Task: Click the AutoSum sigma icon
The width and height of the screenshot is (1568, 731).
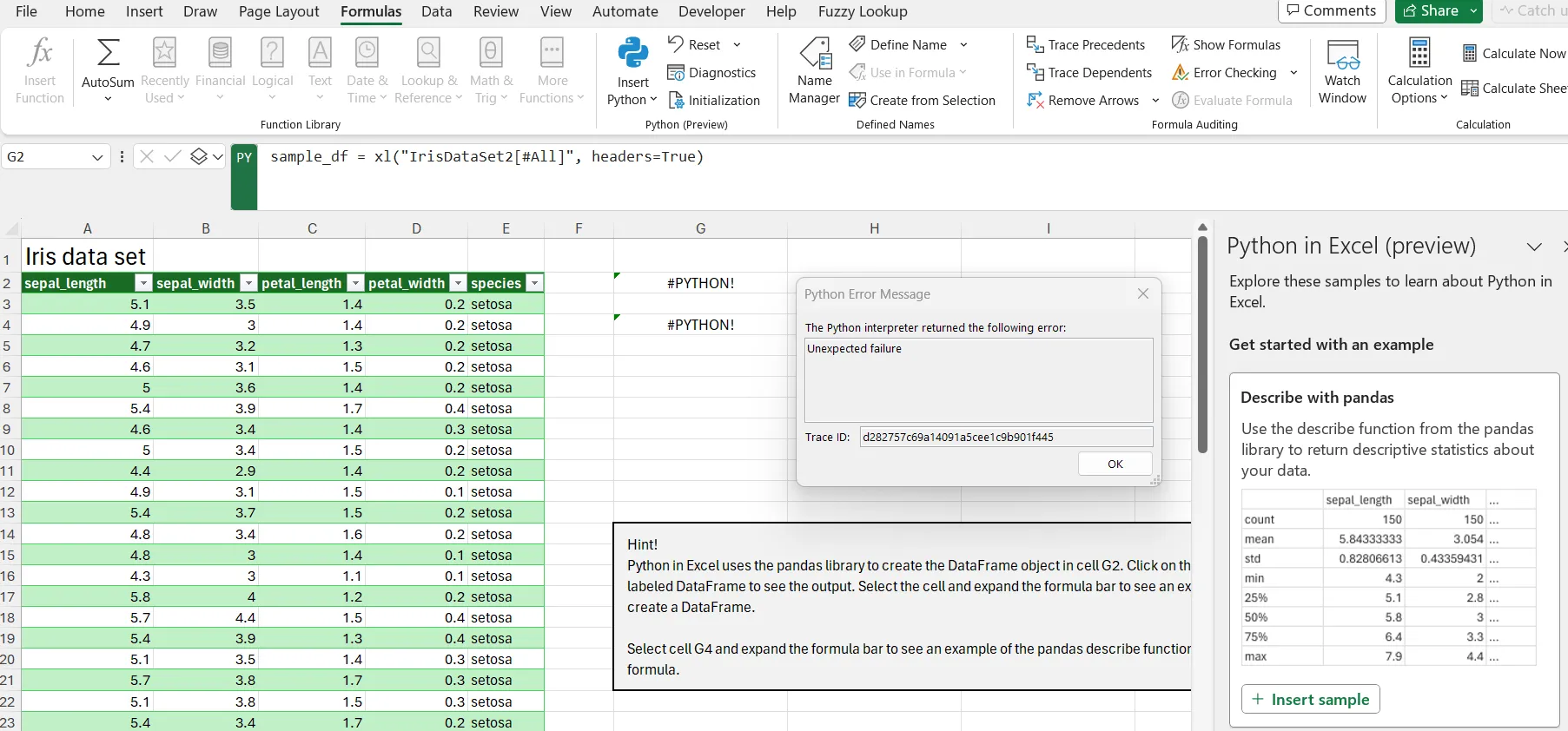Action: (108, 52)
